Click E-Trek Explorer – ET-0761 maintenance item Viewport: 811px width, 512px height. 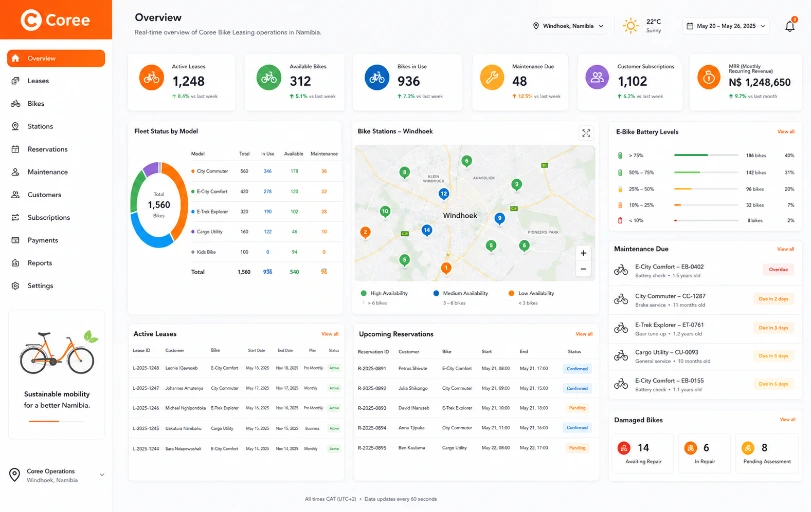click(x=705, y=328)
